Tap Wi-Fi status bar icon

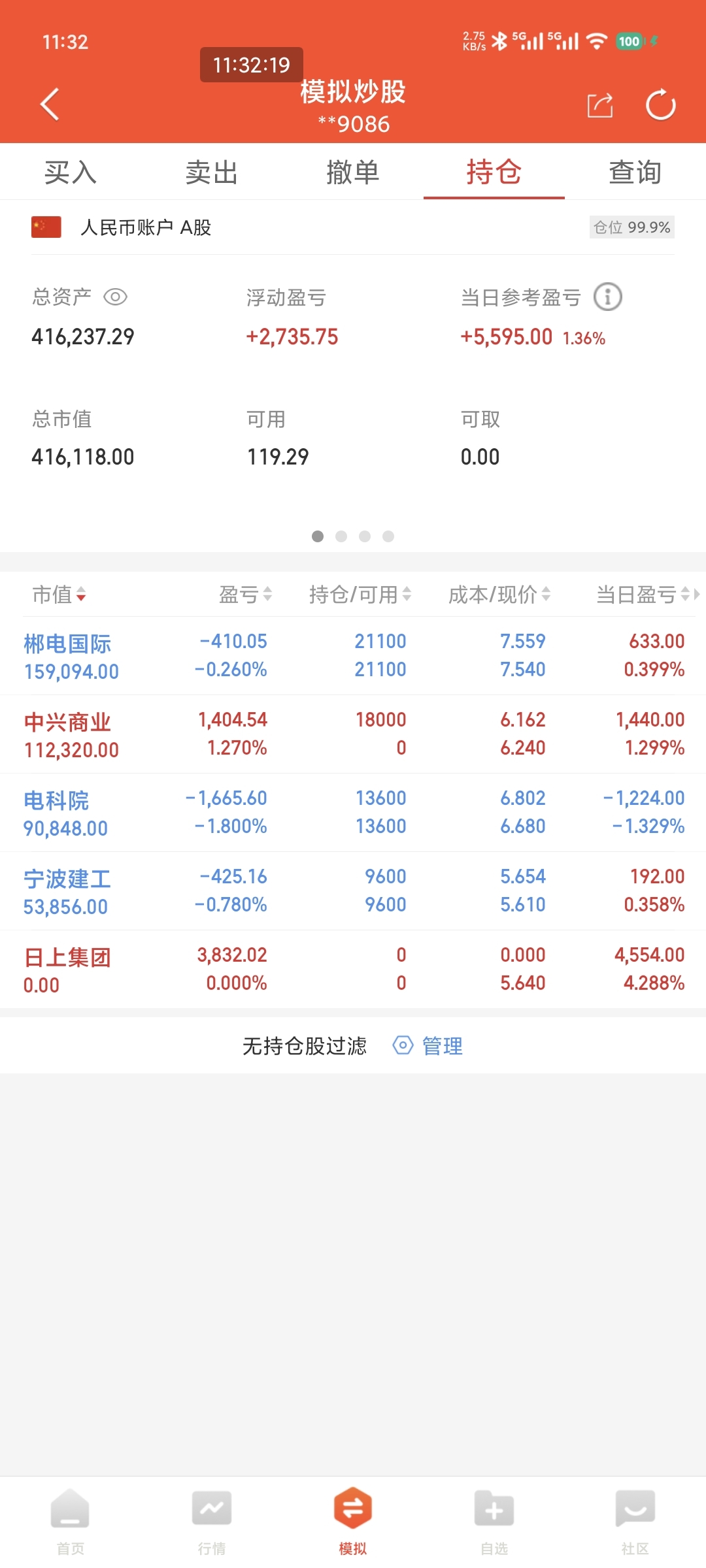tap(596, 41)
